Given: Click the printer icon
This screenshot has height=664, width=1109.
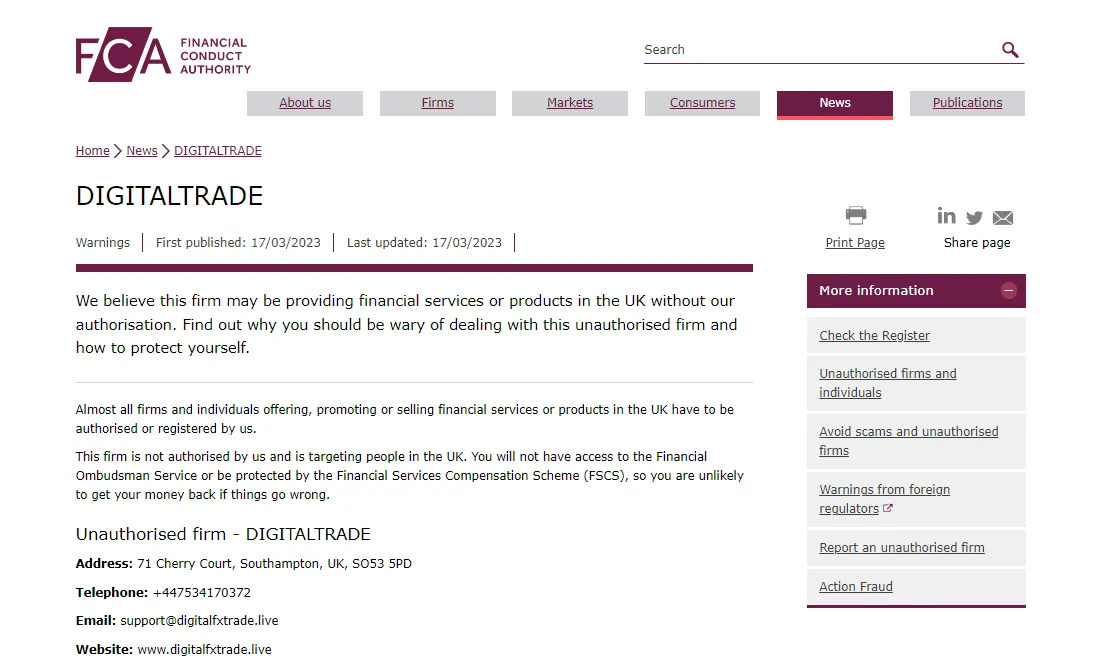Looking at the screenshot, I should [x=856, y=215].
